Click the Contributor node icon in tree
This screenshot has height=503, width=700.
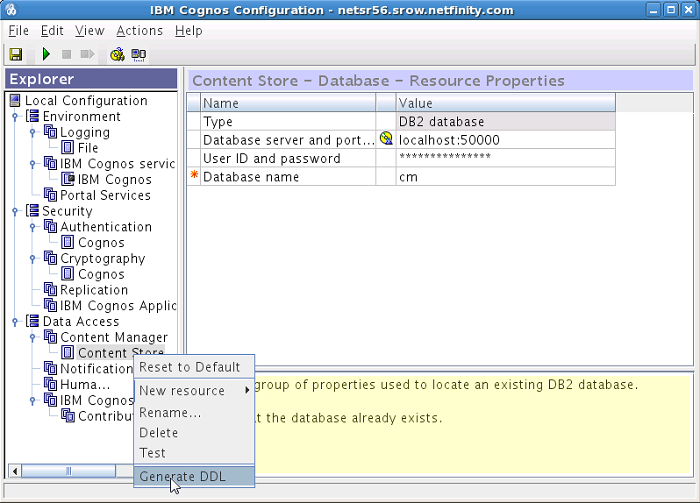click(x=68, y=416)
